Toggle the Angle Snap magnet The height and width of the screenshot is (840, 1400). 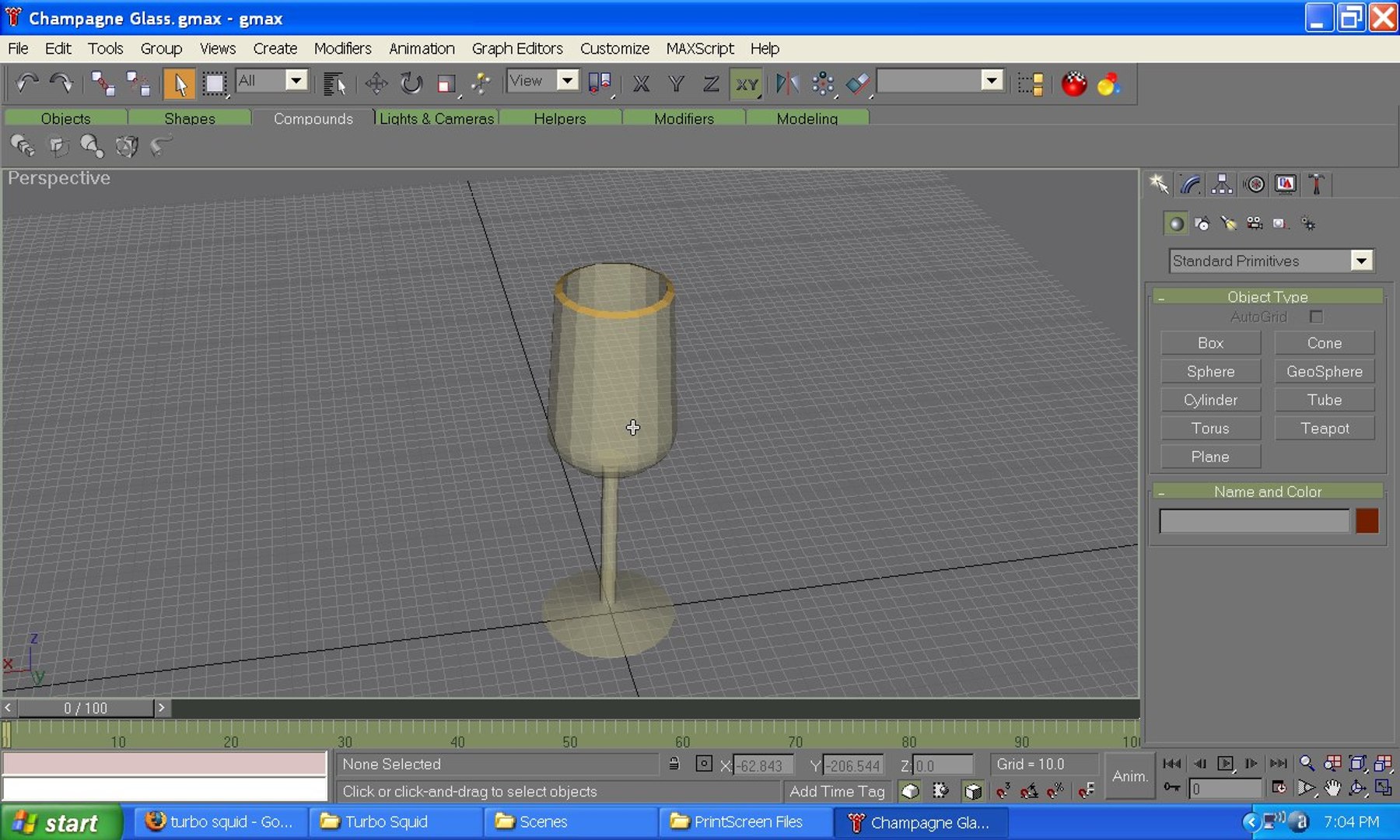point(1030,791)
